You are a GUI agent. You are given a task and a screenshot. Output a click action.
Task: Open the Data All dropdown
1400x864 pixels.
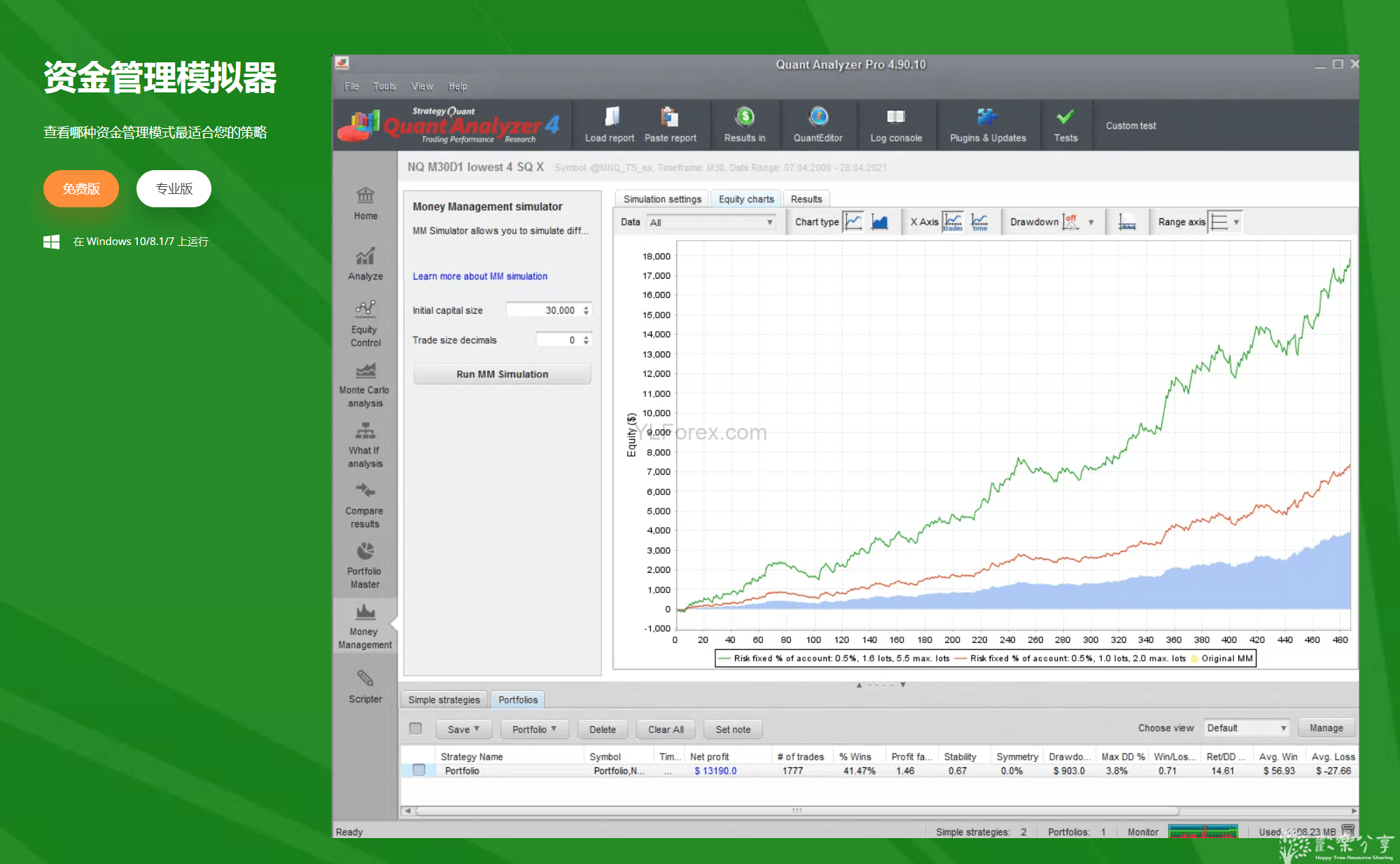coord(710,222)
